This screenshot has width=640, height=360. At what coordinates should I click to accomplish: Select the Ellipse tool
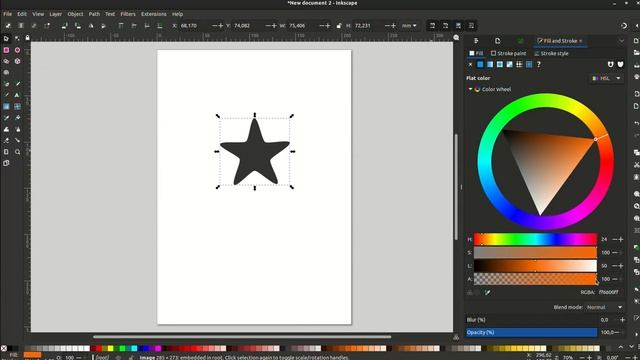coord(18,50)
